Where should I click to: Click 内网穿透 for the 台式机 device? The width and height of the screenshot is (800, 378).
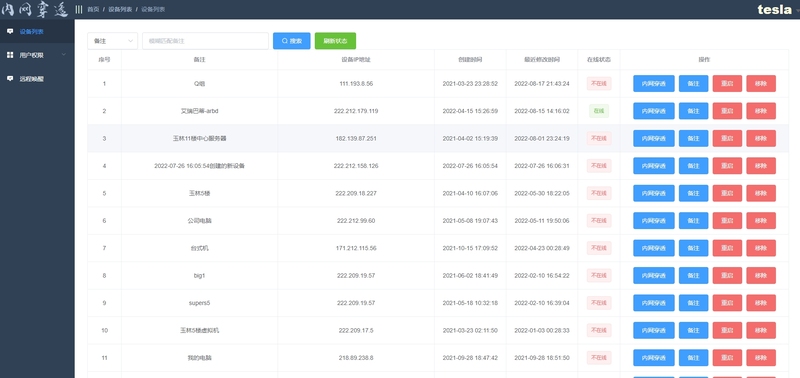[654, 248]
